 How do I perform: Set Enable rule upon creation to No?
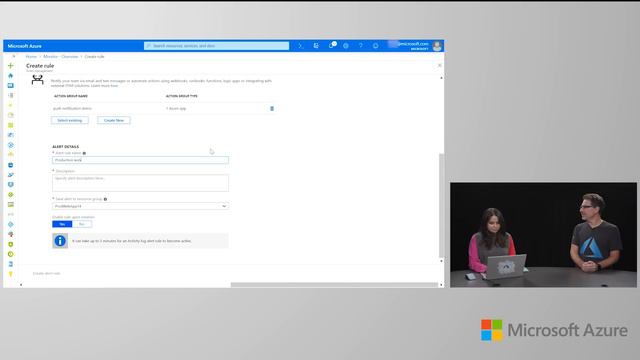tap(82, 224)
